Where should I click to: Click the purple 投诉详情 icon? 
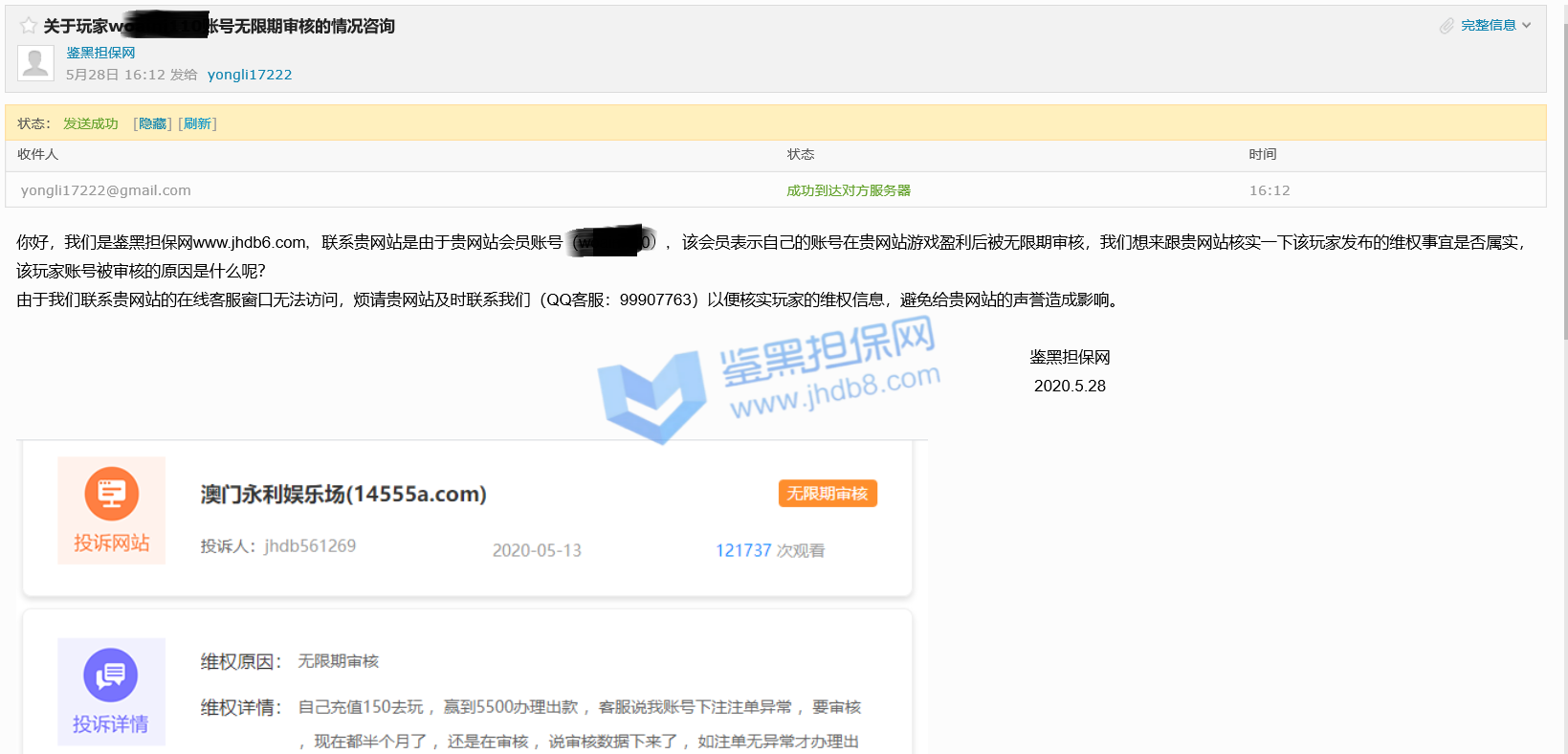[111, 691]
